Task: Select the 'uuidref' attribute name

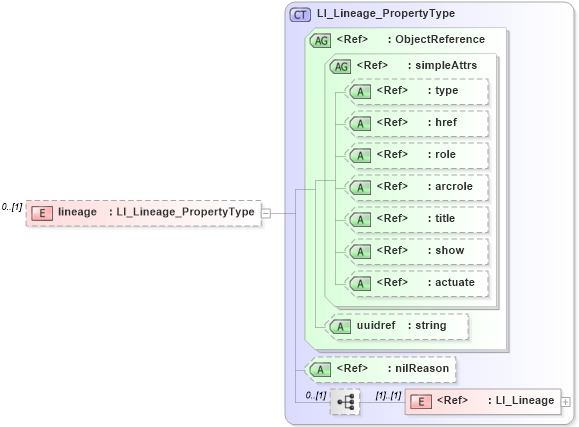Action: tap(376, 325)
